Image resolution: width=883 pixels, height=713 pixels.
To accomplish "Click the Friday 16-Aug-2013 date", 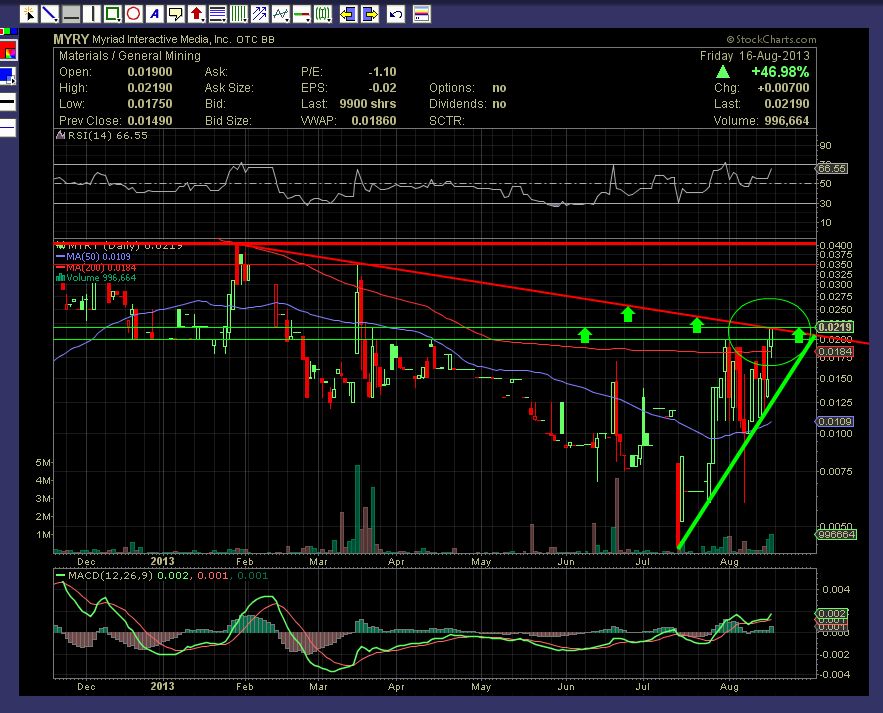I will click(x=755, y=56).
